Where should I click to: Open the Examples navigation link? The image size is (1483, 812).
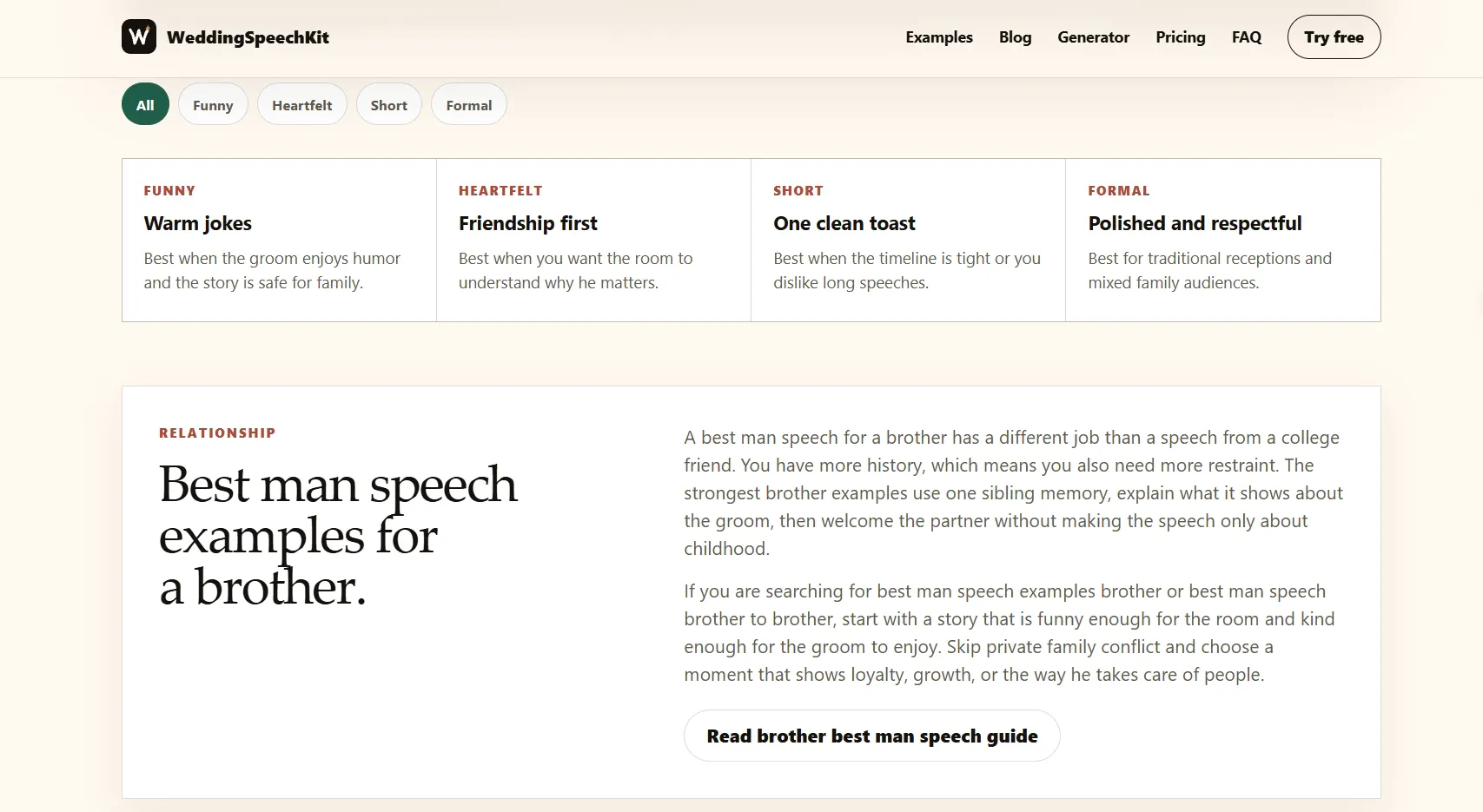(x=939, y=37)
